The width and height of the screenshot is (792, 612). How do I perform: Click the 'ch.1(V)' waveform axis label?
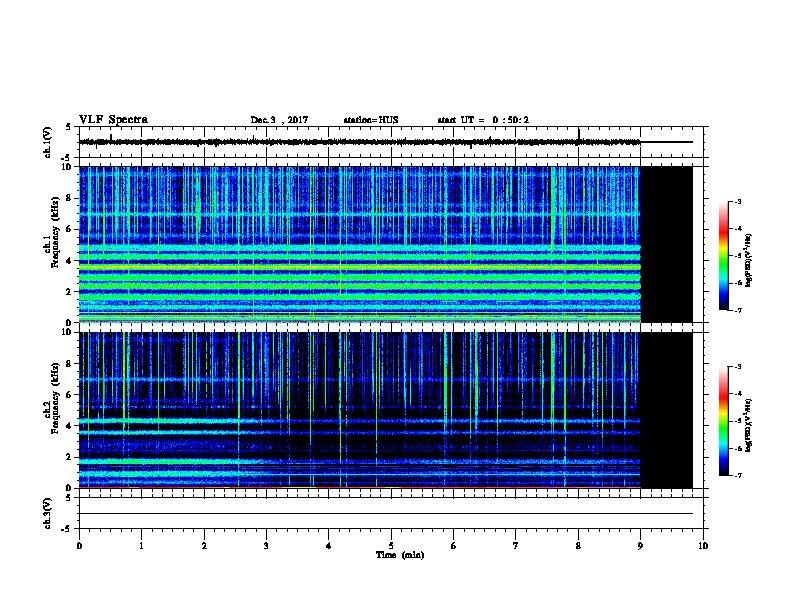[x=48, y=142]
